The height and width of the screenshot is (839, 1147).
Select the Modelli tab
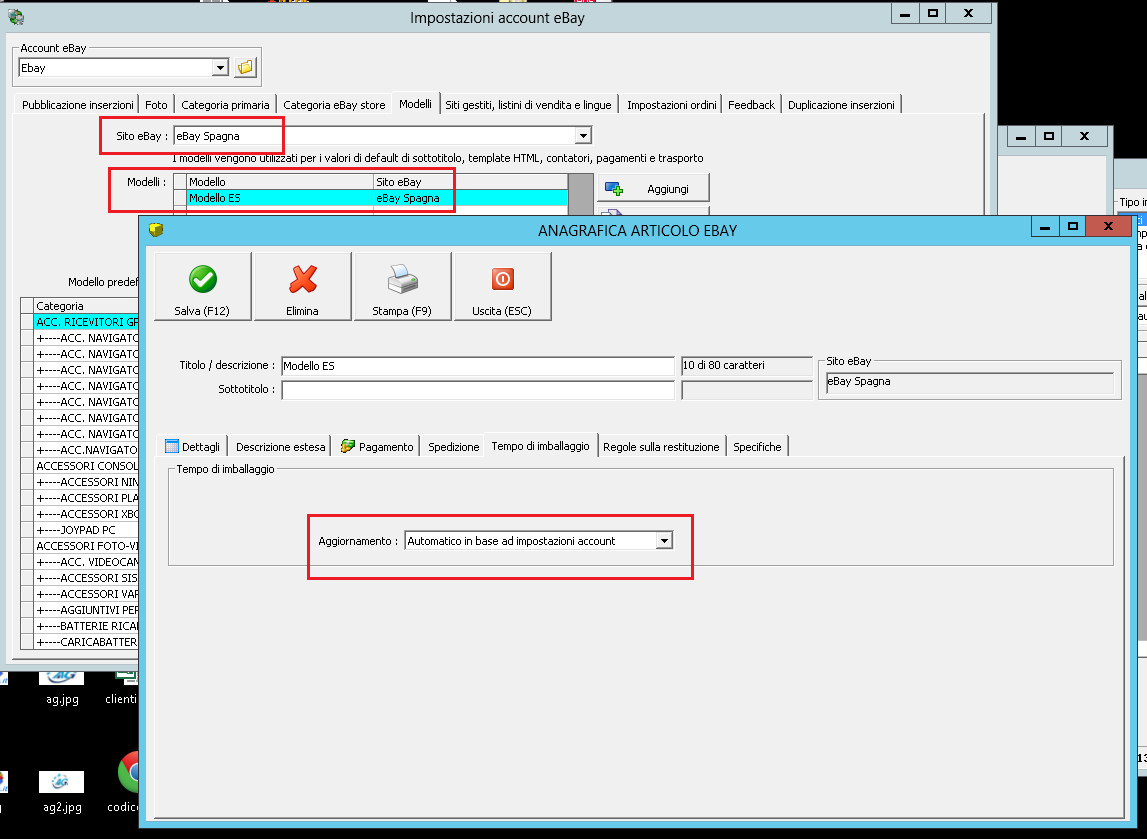415,104
